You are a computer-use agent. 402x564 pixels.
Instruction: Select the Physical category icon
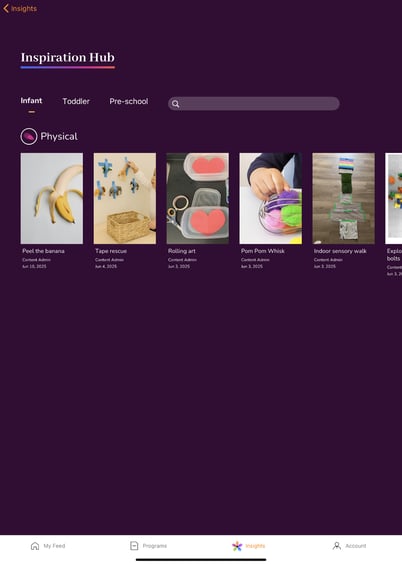[29, 137]
